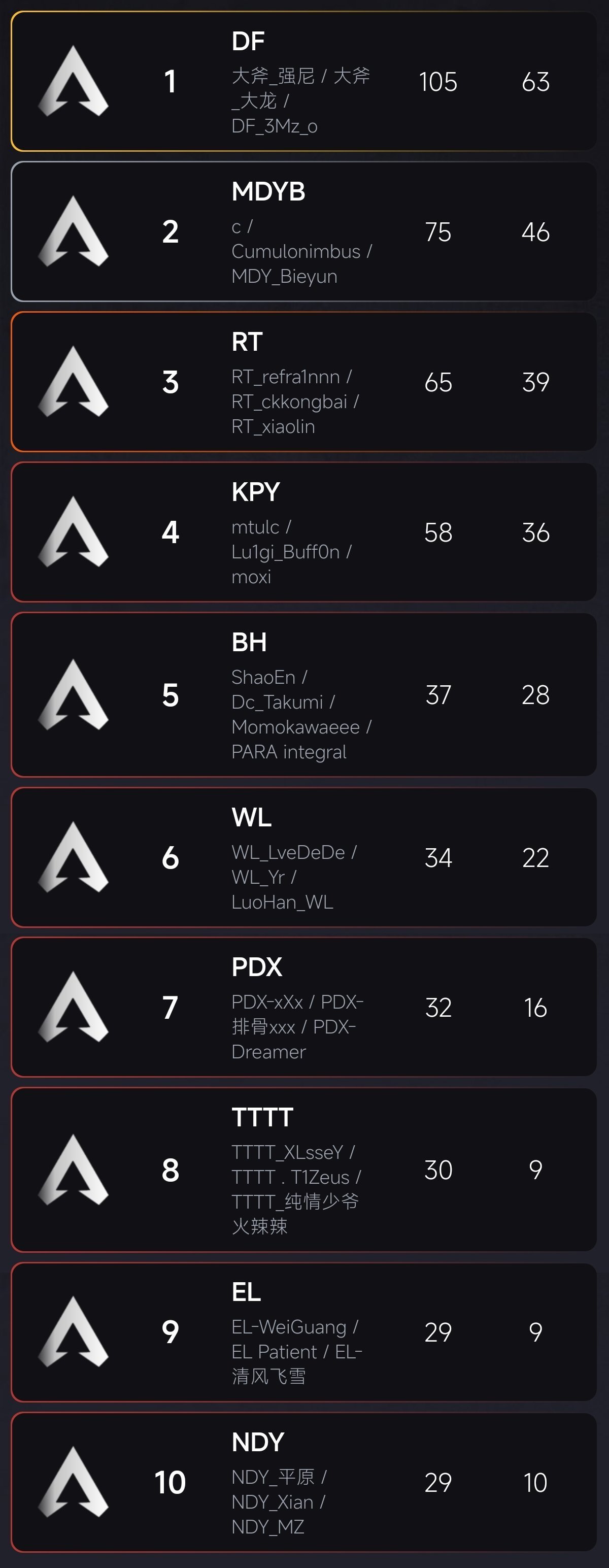Screen dimensions: 609x1568
Task: Click the rank number 10 for NDY
Action: coord(170,1482)
